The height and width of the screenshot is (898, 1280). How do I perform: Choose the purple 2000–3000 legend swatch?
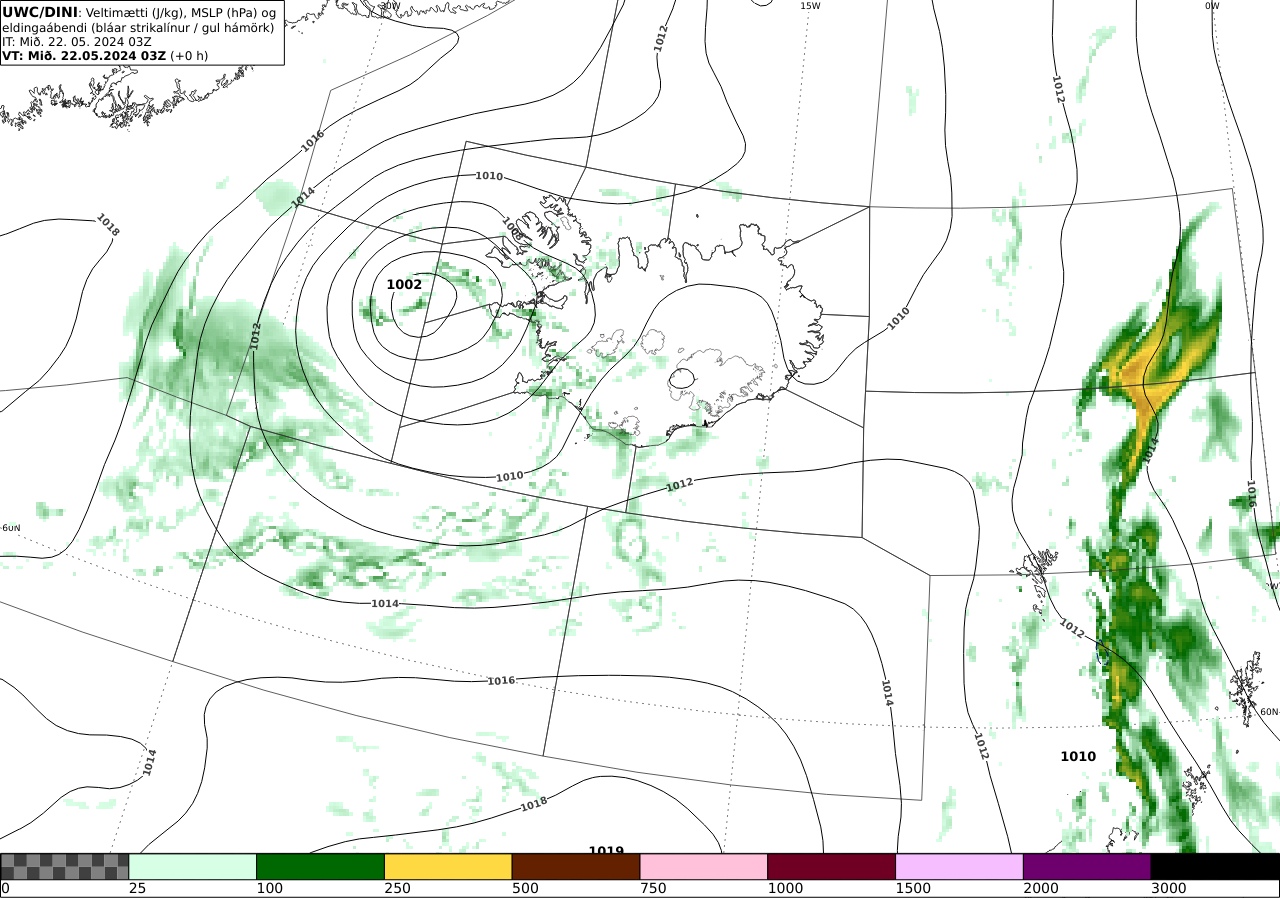click(x=1087, y=866)
